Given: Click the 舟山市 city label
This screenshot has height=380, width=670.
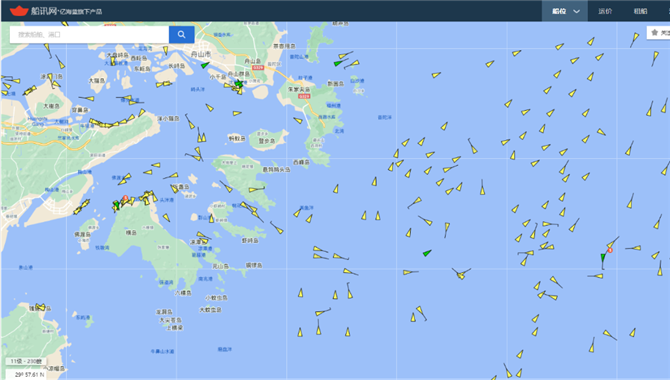Looking at the screenshot, I should (x=200, y=54).
